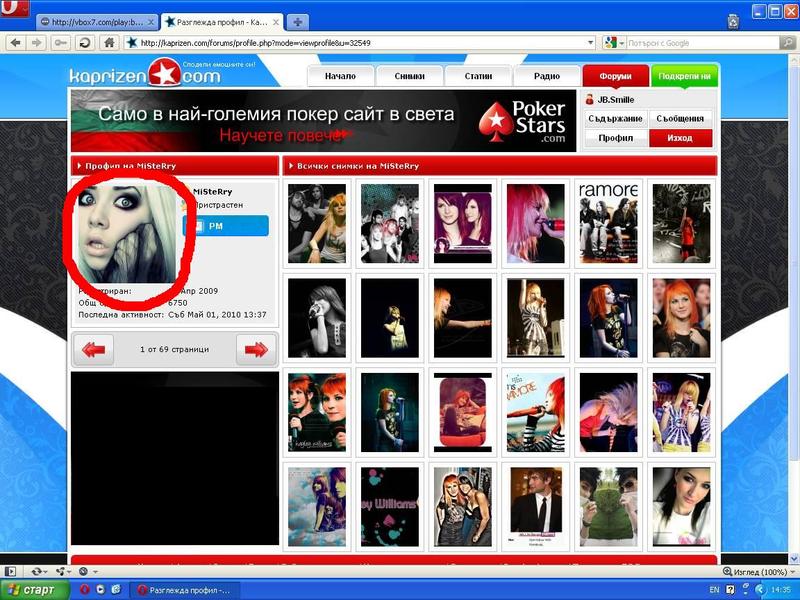Open the Изглед (100%) zoom dropdown
Screen dimensions: 800x600
[759, 572]
